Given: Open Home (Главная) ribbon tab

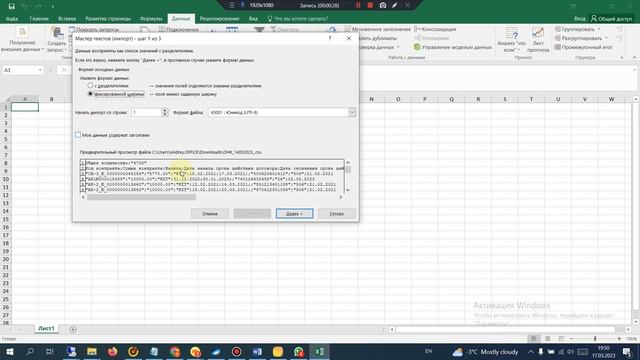Looking at the screenshot, I should (39, 18).
